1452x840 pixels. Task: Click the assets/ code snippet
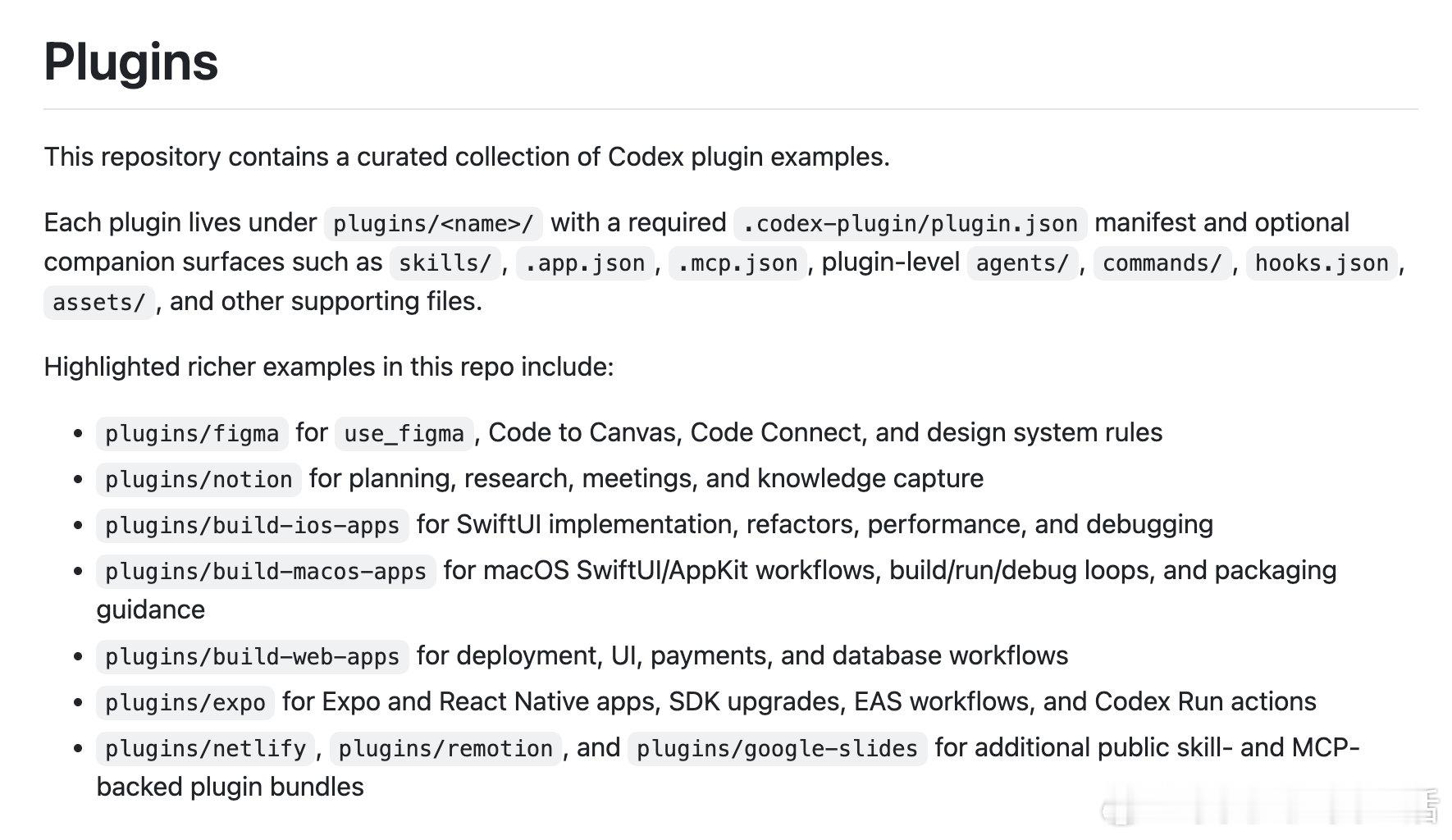[x=98, y=302]
